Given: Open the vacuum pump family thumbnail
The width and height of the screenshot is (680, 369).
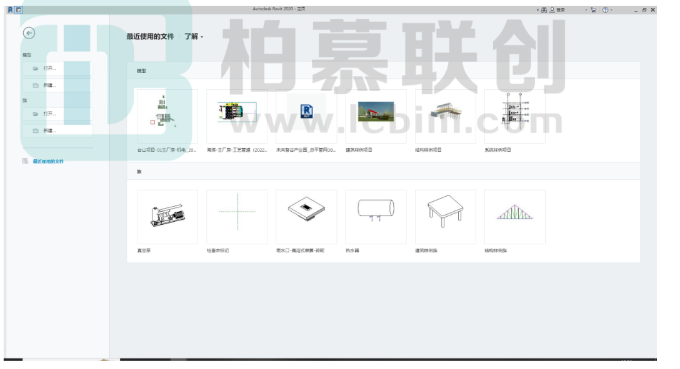Looking at the screenshot, I should (167, 216).
